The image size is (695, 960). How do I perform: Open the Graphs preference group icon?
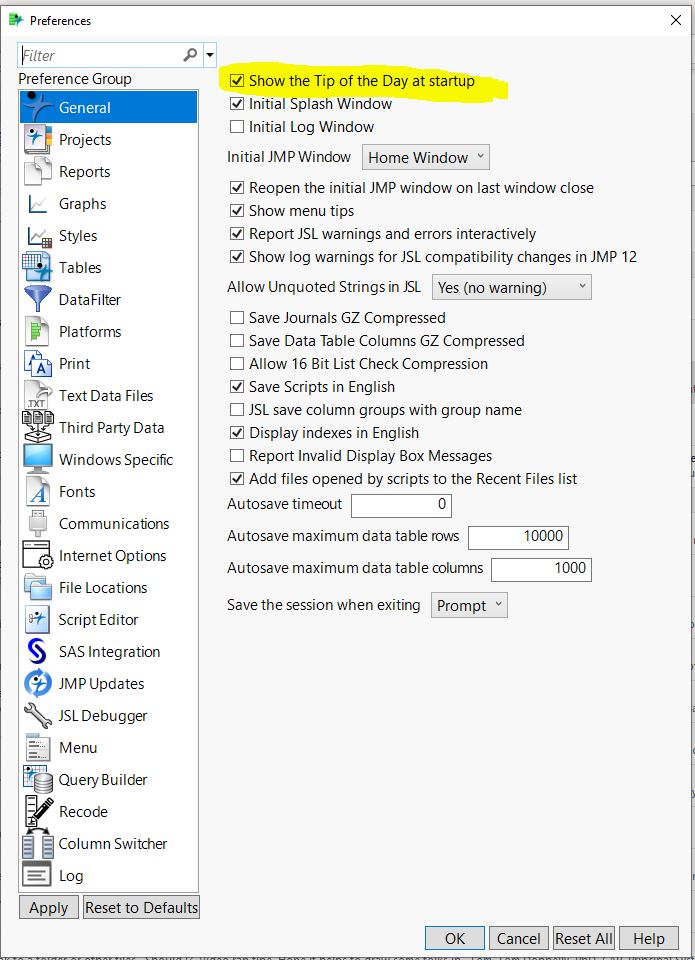click(x=38, y=204)
